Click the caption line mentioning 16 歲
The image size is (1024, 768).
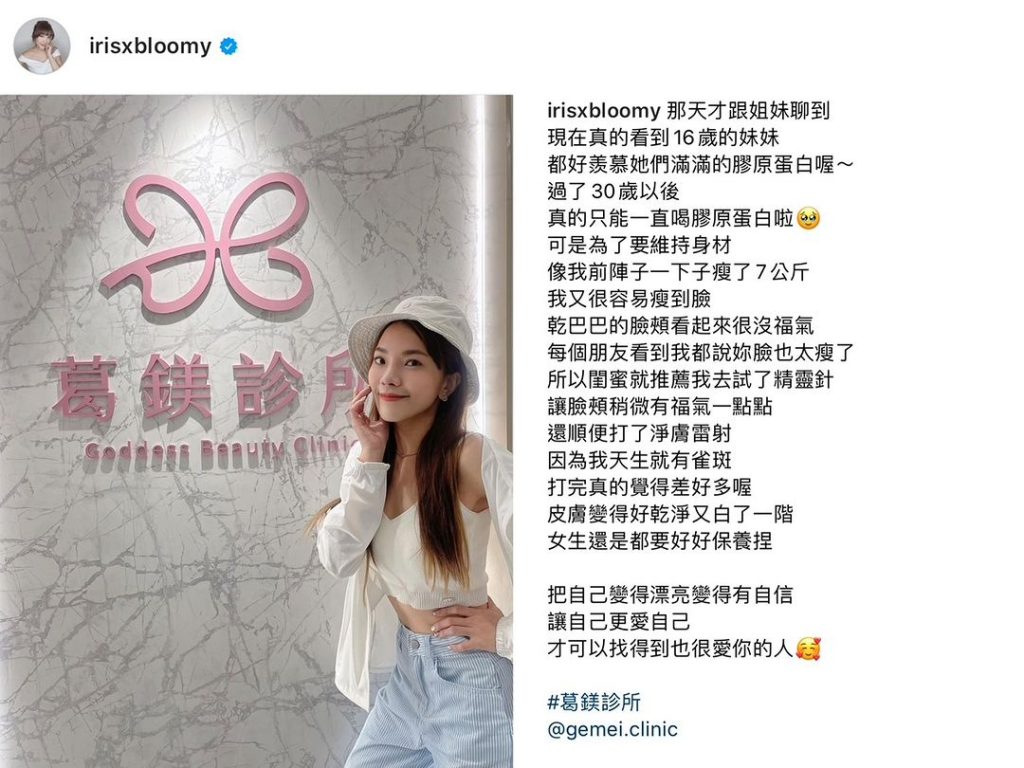pos(663,137)
